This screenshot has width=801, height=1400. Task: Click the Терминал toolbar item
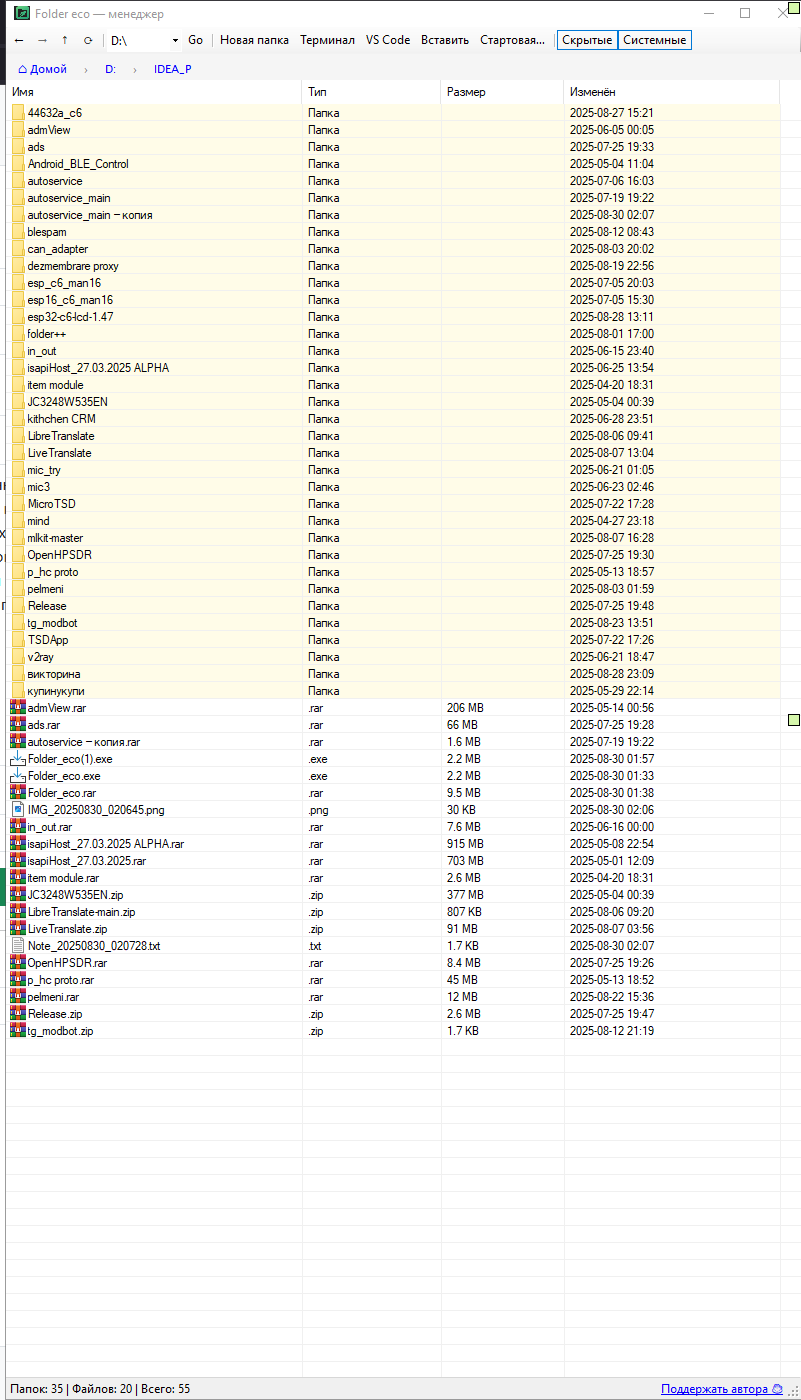click(x=327, y=40)
